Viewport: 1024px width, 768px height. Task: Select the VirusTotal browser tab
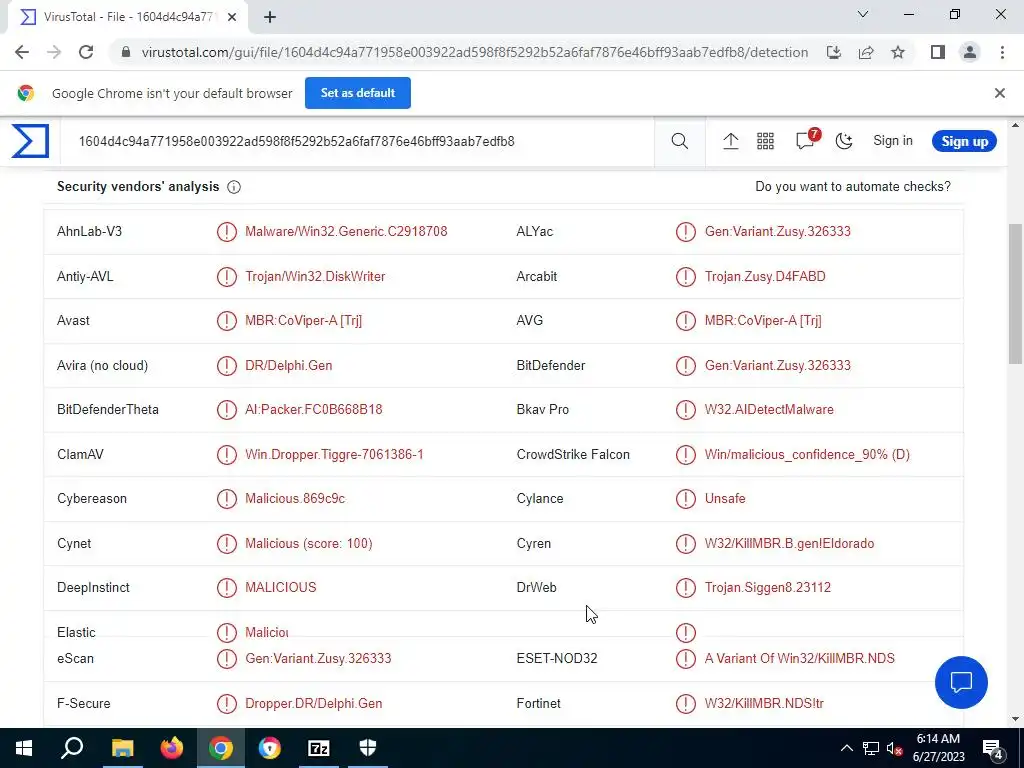127,18
